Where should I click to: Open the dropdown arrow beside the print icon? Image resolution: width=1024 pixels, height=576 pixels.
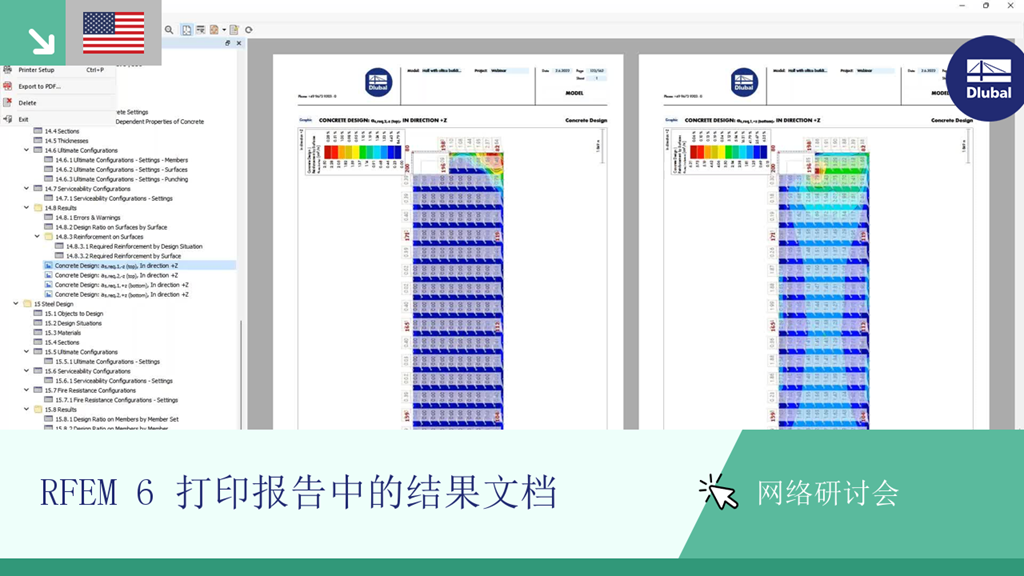[x=225, y=30]
